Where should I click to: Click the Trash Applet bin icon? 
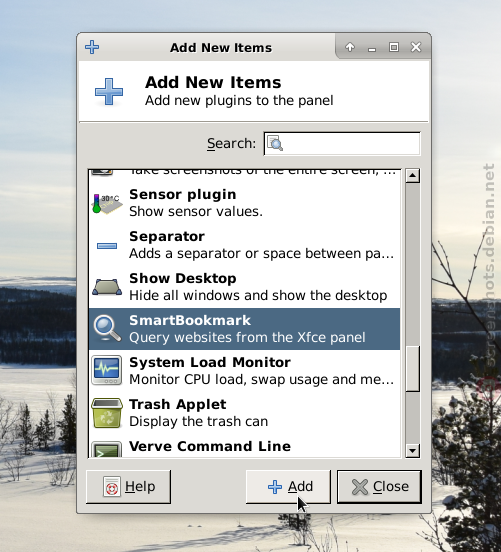tap(107, 413)
